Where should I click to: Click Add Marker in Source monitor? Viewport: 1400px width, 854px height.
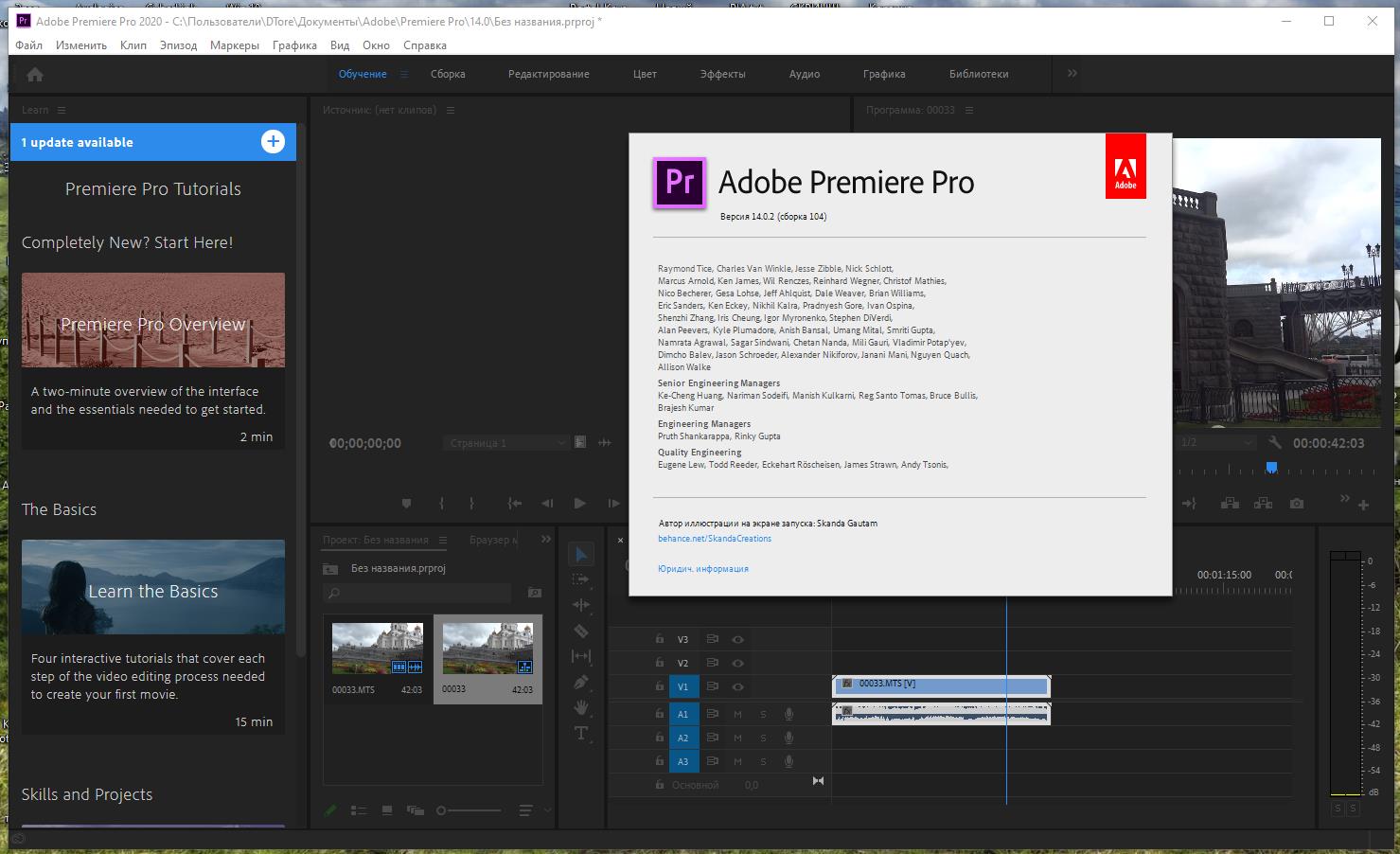407,504
